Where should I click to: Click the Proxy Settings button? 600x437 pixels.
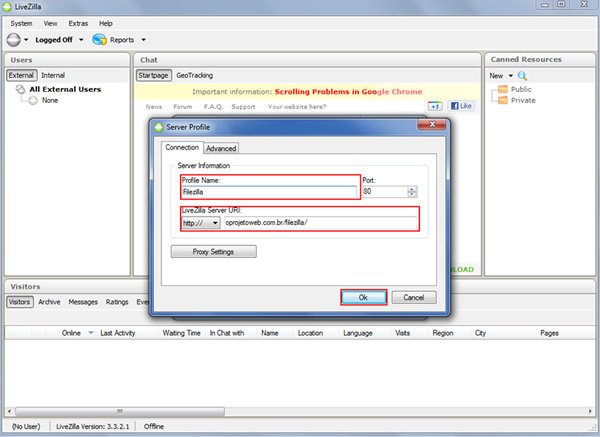pos(214,252)
